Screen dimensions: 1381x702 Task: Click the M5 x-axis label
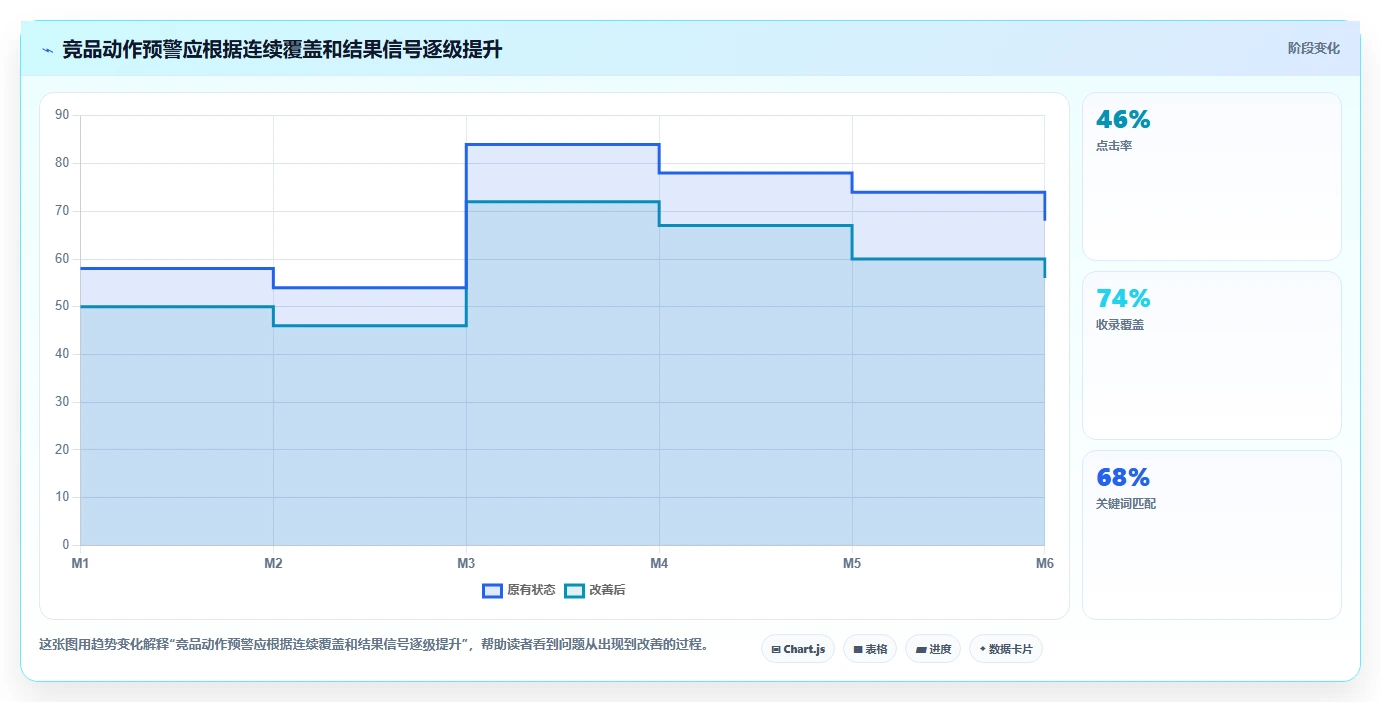tap(852, 563)
